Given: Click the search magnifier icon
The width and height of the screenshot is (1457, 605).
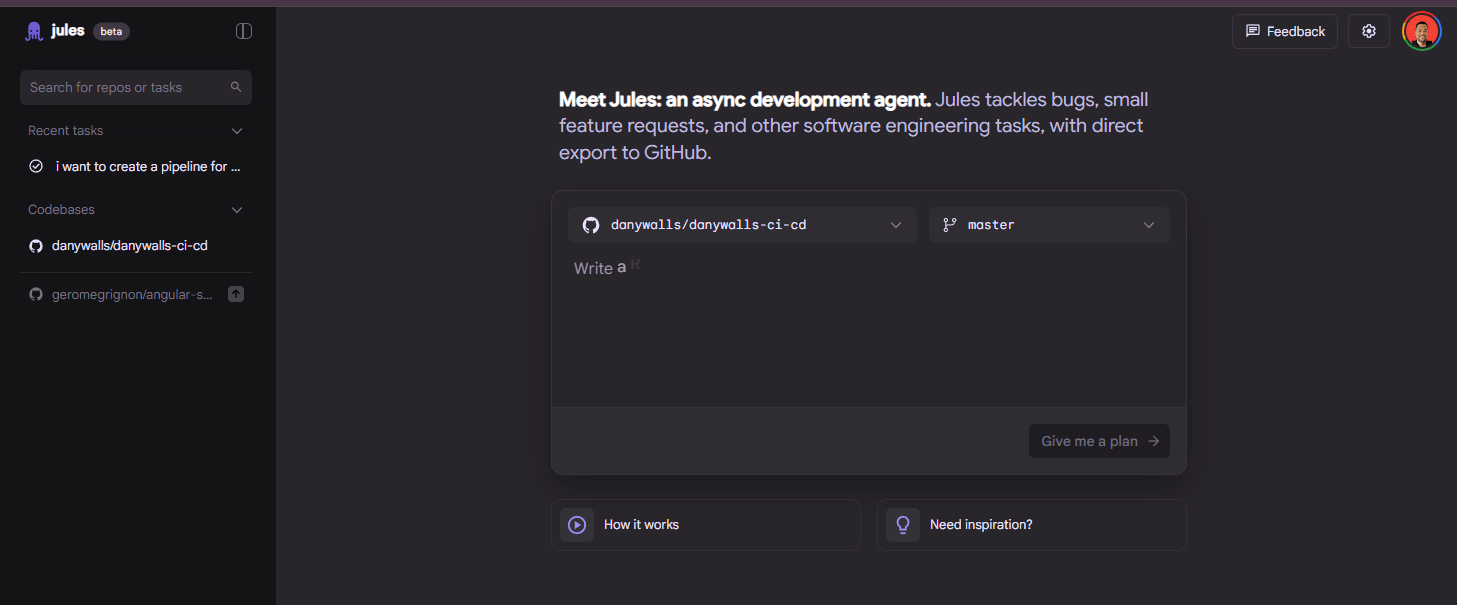Looking at the screenshot, I should (x=236, y=87).
